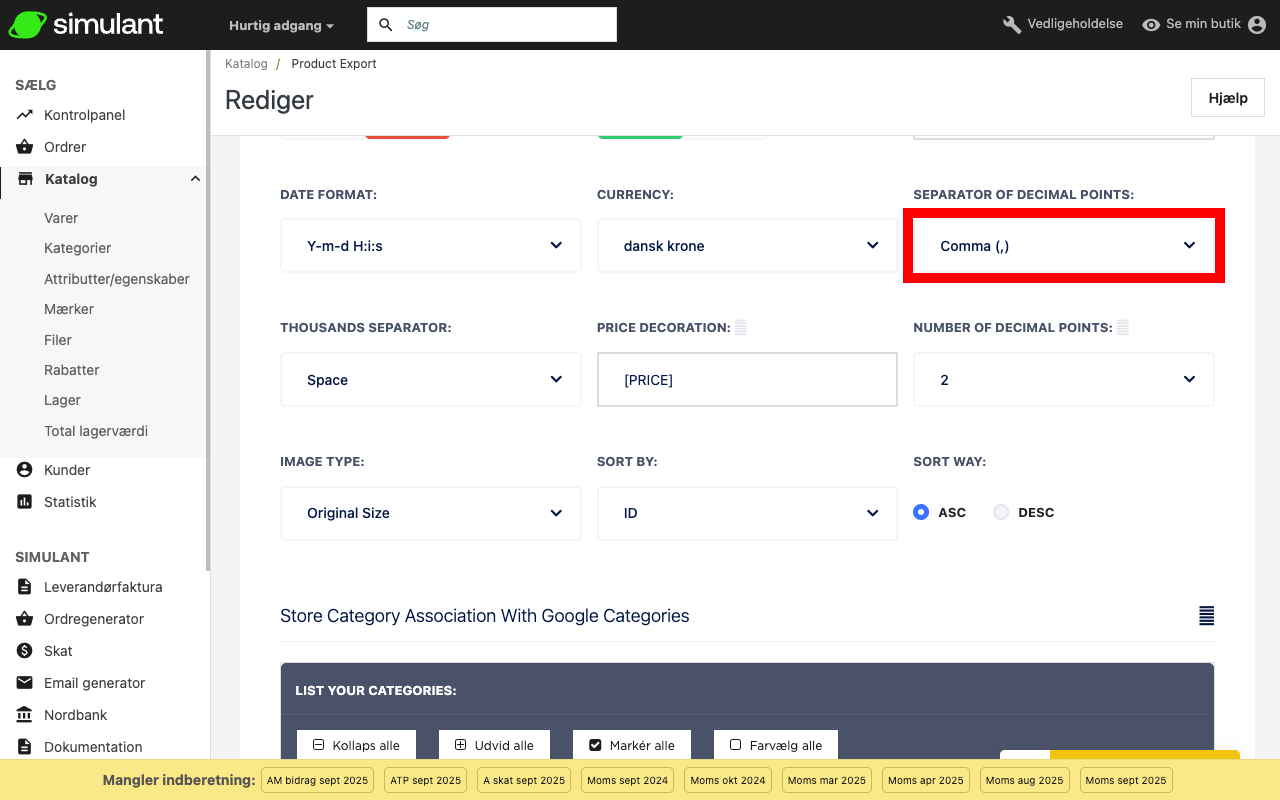
Task: Open the Date Format dropdown
Action: click(430, 246)
